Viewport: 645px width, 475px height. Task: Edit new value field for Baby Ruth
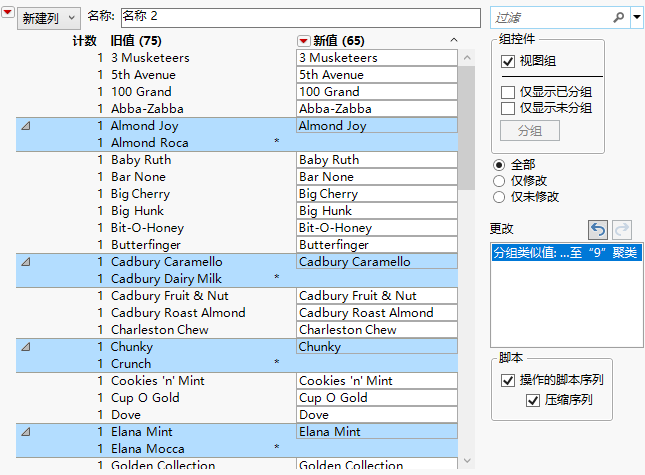point(377,160)
